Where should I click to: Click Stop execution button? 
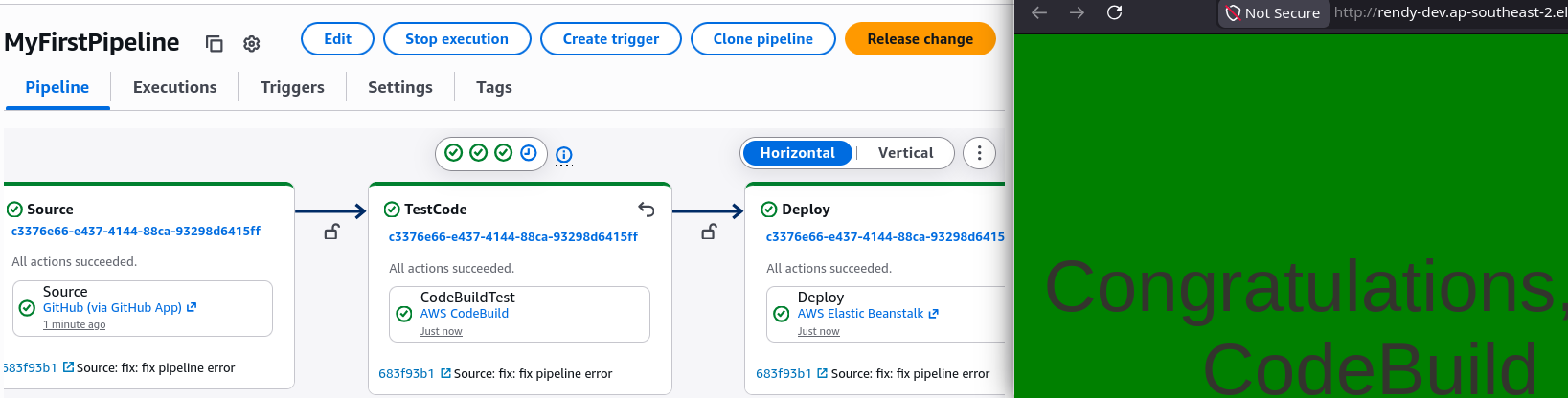(457, 39)
